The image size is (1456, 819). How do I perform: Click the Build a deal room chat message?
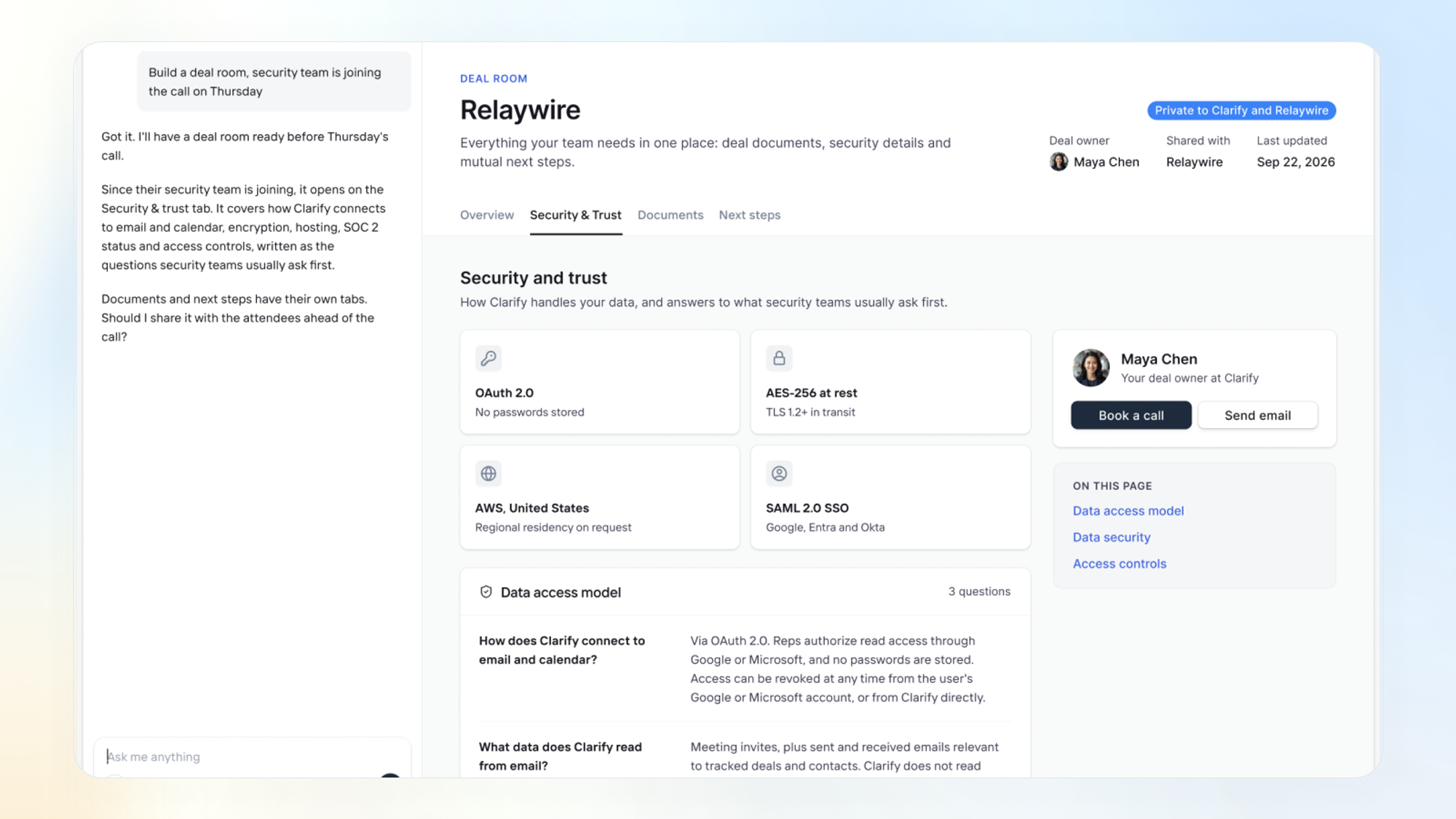click(274, 82)
